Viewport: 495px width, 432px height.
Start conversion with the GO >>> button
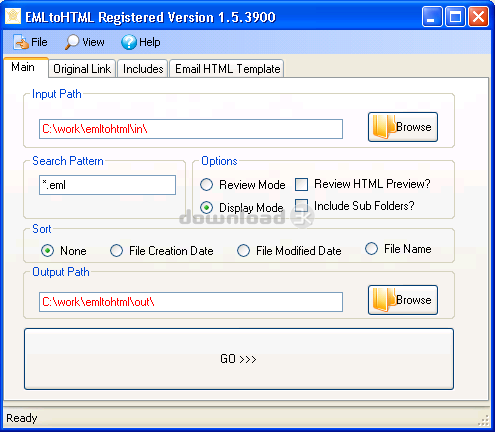239,359
